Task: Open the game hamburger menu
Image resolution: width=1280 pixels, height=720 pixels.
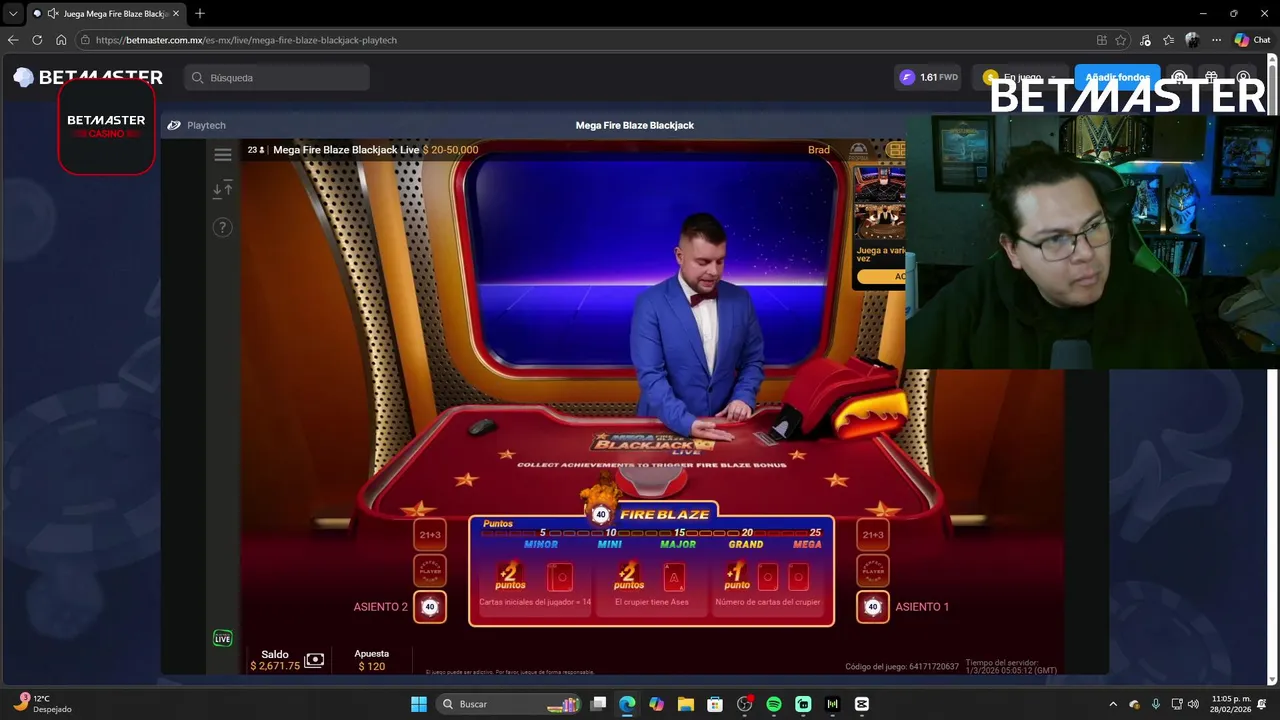Action: pos(223,154)
